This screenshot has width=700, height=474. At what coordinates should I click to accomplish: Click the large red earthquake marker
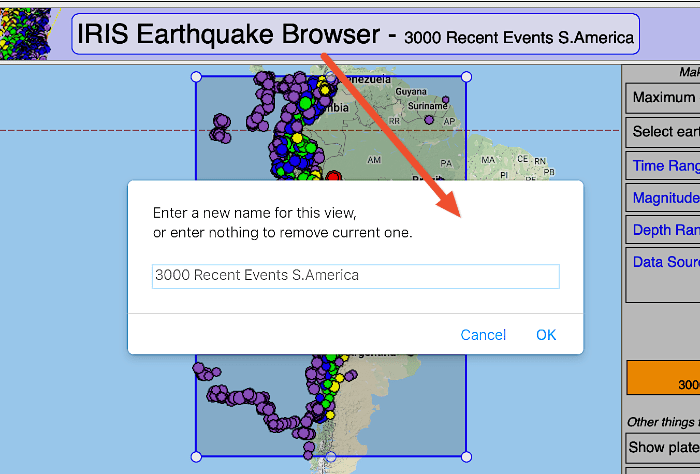(334, 177)
